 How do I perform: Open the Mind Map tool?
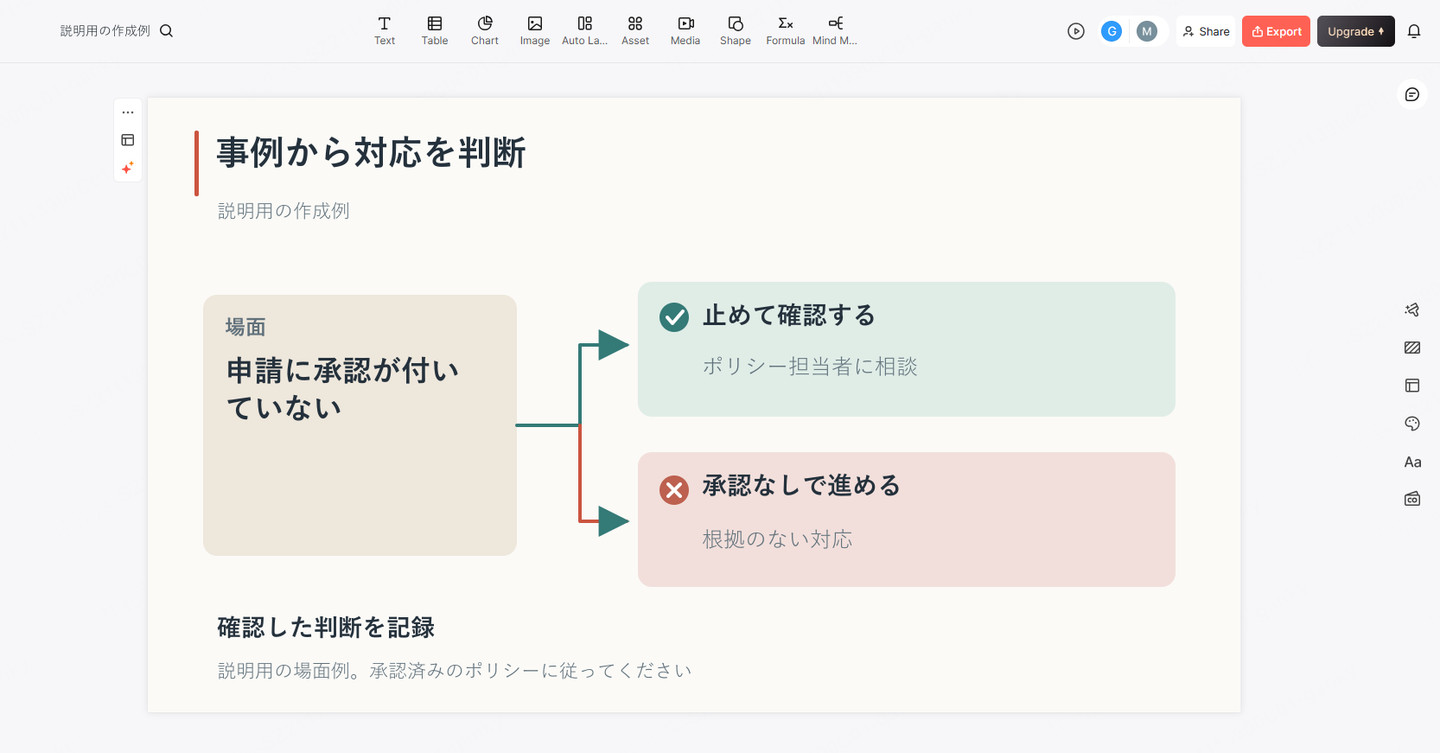835,31
